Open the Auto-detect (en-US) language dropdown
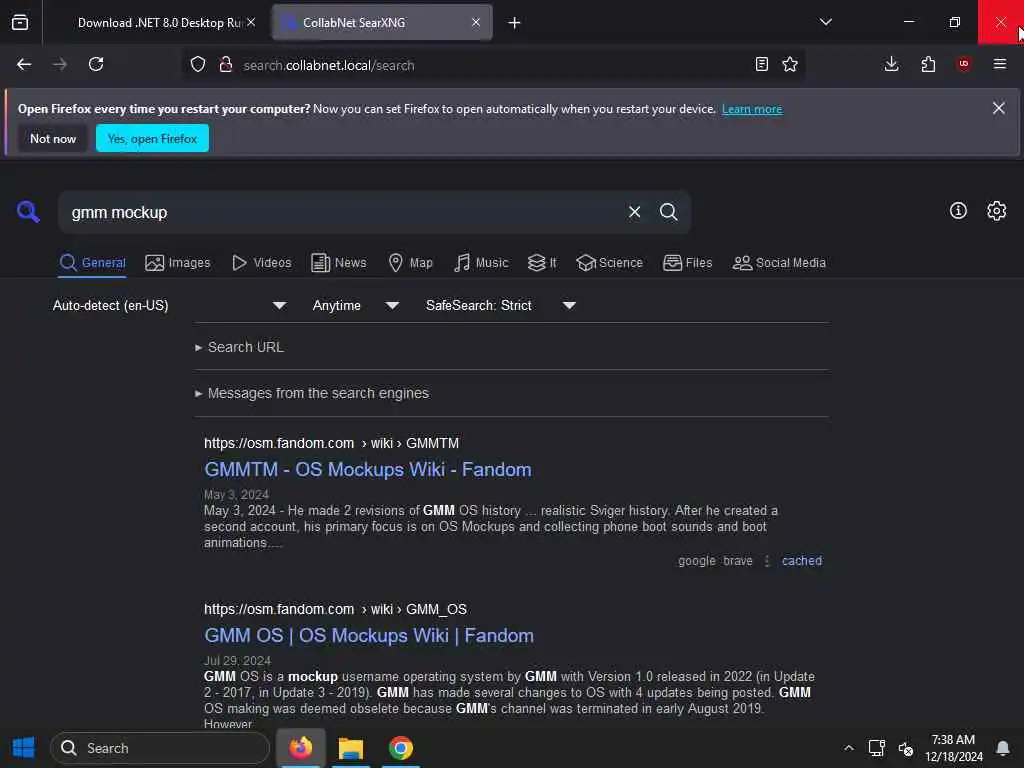This screenshot has height=768, width=1024. (170, 305)
